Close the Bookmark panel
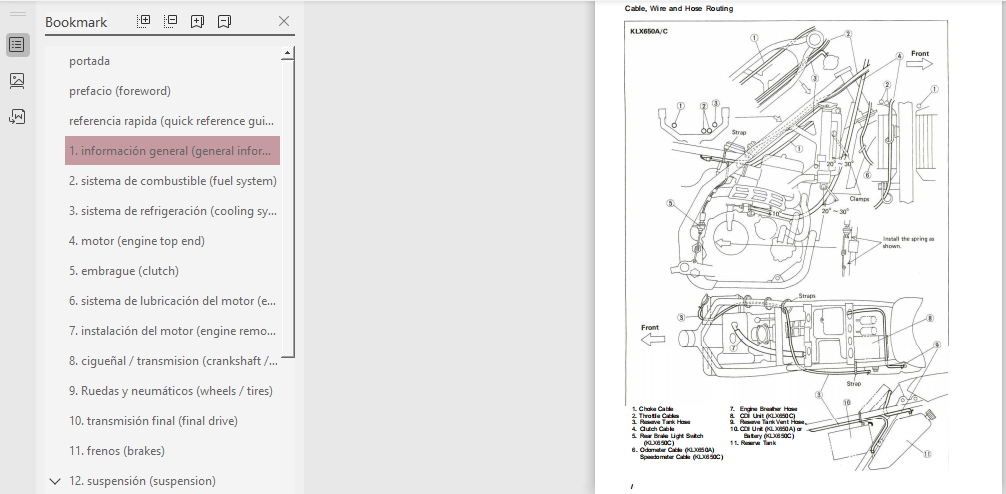The image size is (1006, 494). click(284, 21)
